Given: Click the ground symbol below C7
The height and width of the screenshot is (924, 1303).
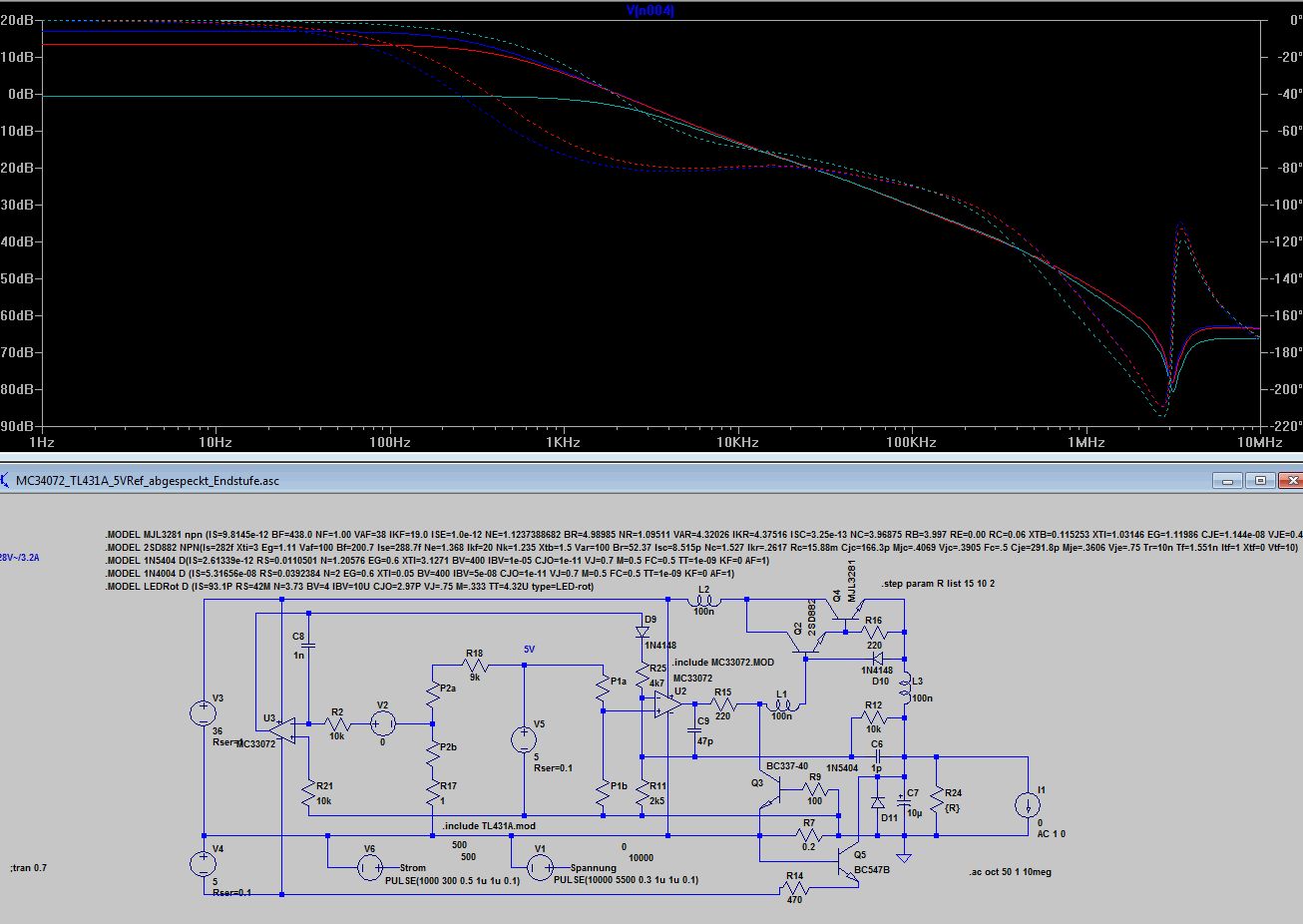Looking at the screenshot, I should 904,857.
